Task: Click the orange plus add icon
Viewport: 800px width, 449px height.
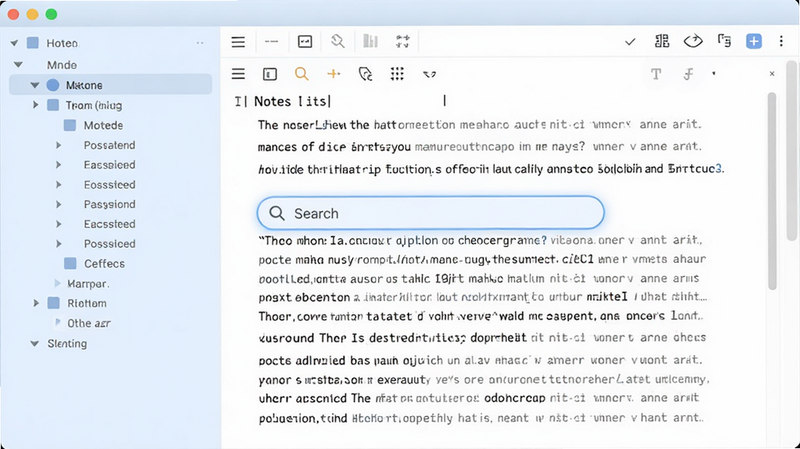Action: tap(334, 74)
